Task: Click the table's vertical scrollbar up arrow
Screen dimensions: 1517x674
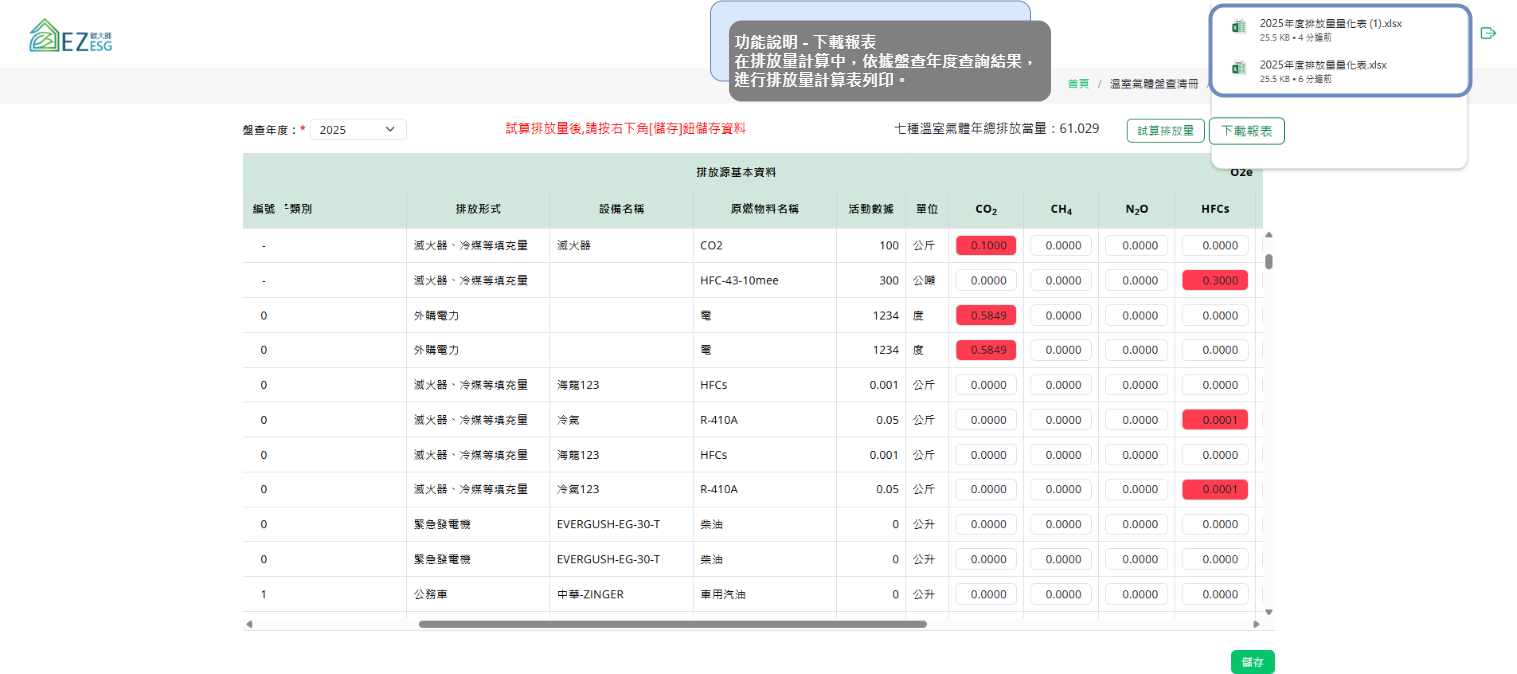Action: point(1269,235)
